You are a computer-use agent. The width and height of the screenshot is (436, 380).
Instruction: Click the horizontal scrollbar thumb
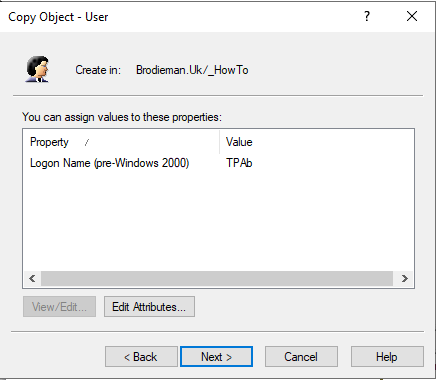[x=217, y=278]
